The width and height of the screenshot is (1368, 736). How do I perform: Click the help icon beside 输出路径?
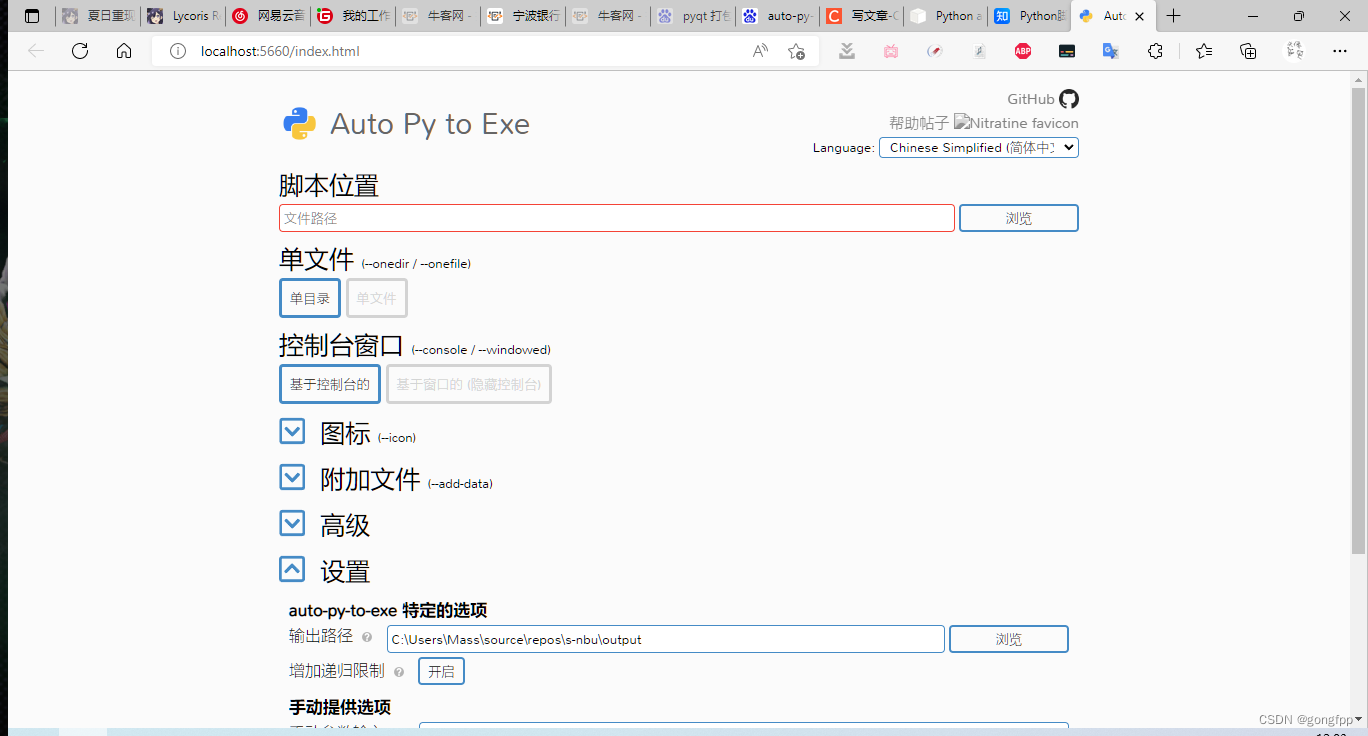(367, 637)
